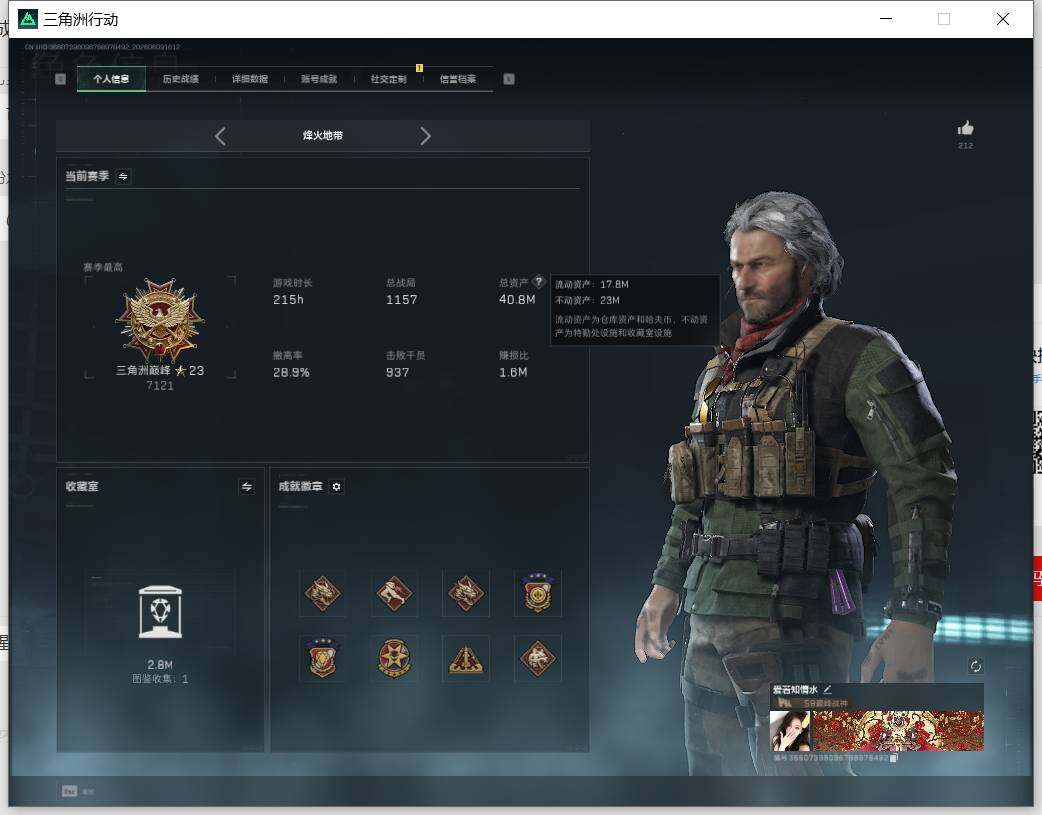This screenshot has height=815, width=1042.
Task: Click the like count 212
Action: 966,146
